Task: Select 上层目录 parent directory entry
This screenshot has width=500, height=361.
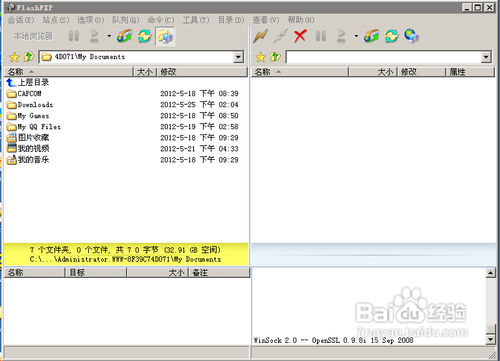Action: pyautogui.click(x=28, y=82)
